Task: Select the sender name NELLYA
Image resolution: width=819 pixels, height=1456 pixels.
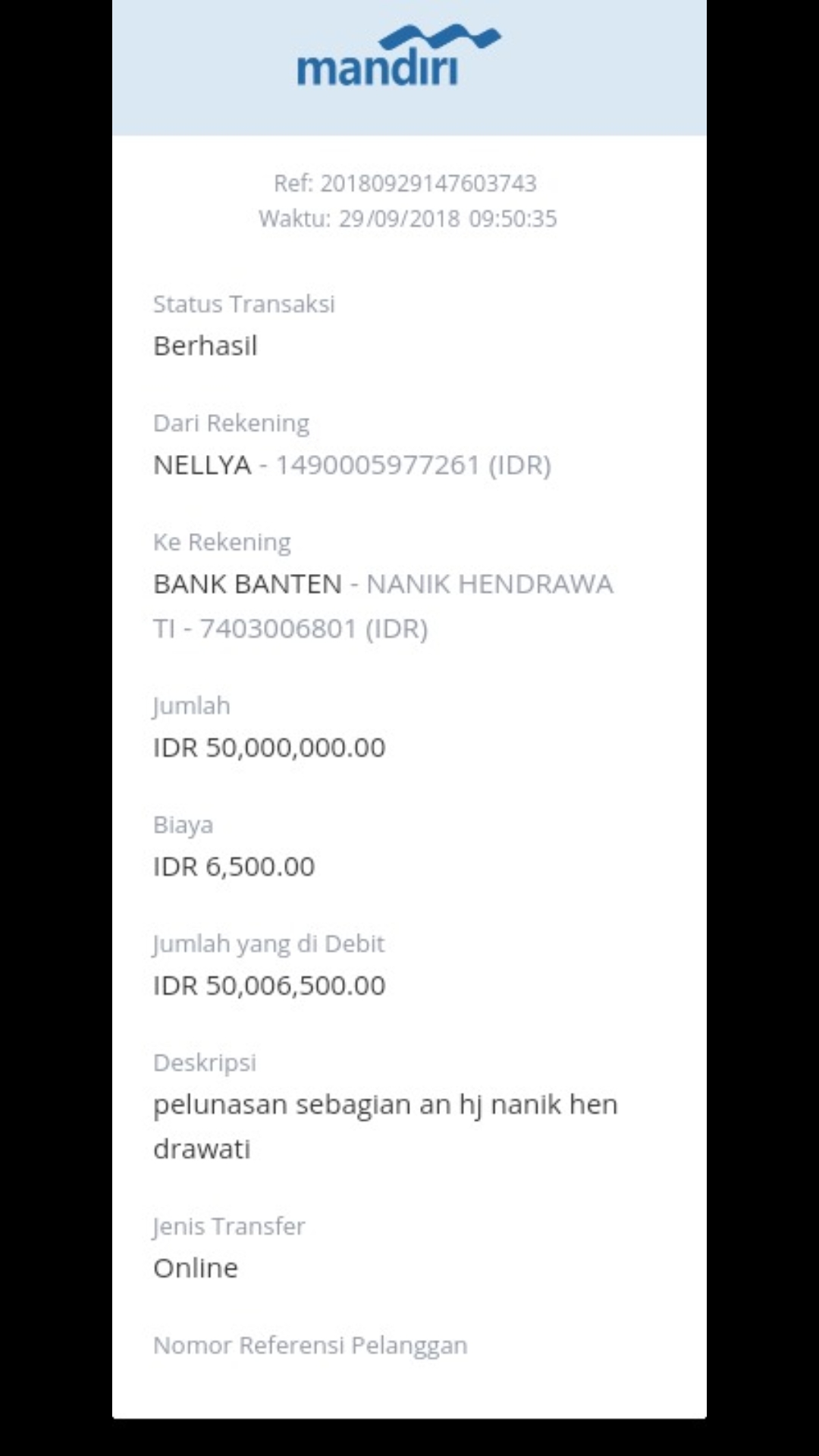Action: coord(202,465)
